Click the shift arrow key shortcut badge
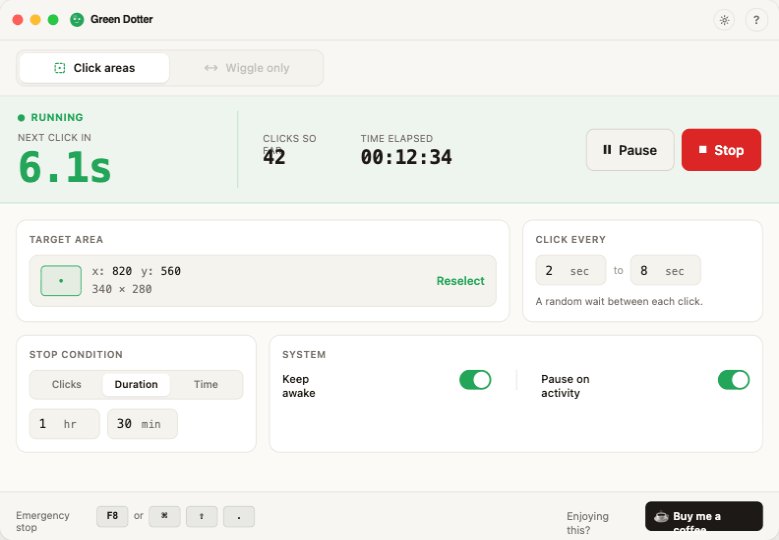The height and width of the screenshot is (540, 779). (202, 516)
